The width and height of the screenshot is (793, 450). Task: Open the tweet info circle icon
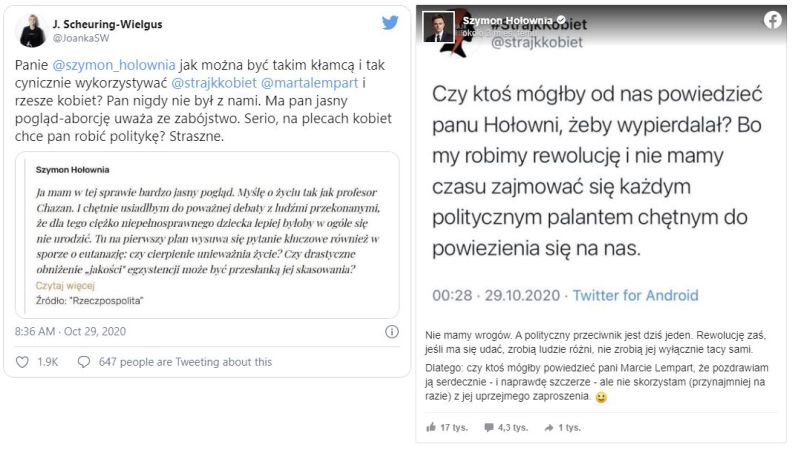(x=392, y=332)
